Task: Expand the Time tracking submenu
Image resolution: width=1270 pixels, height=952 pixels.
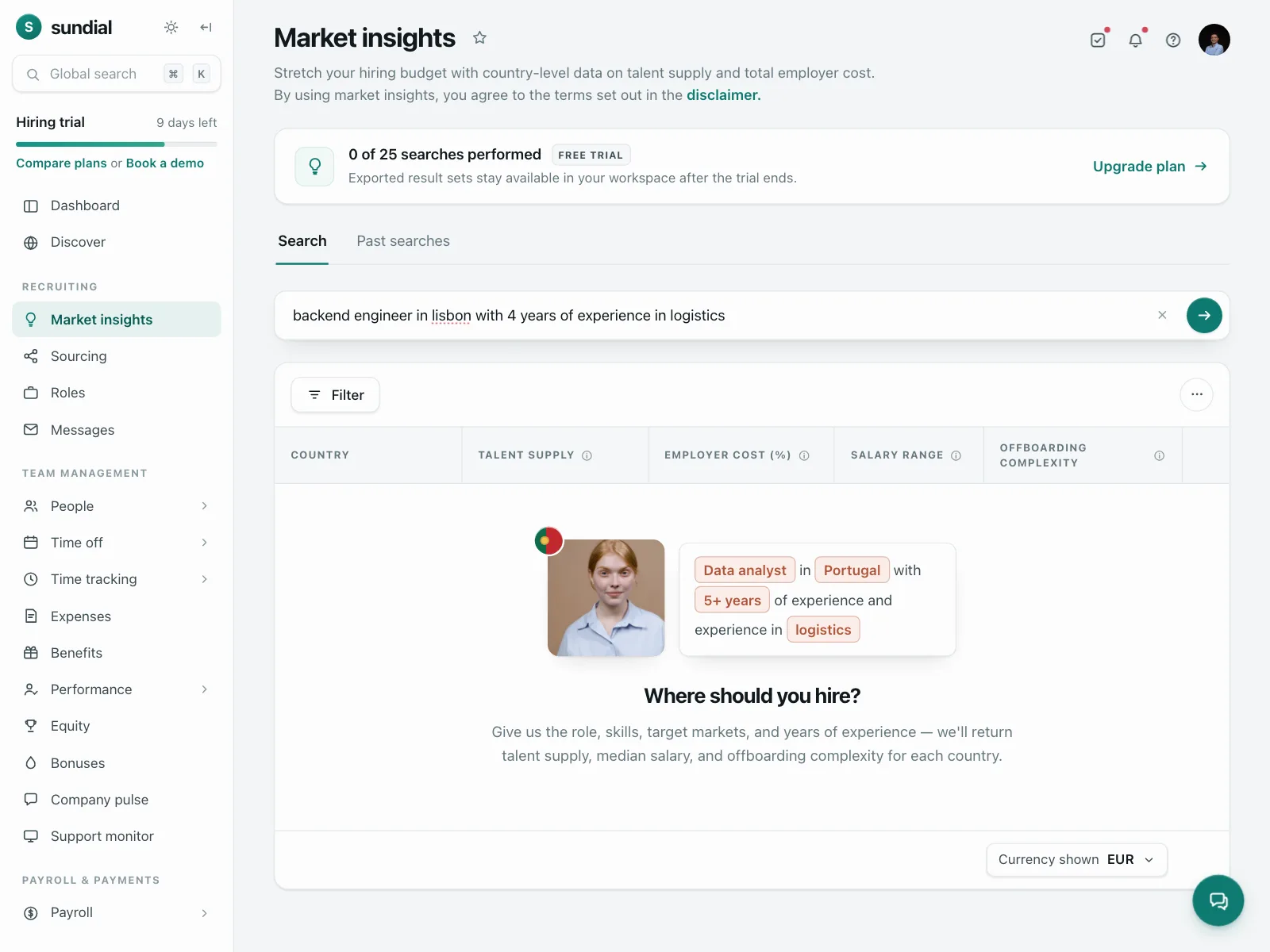Action: 117,579
